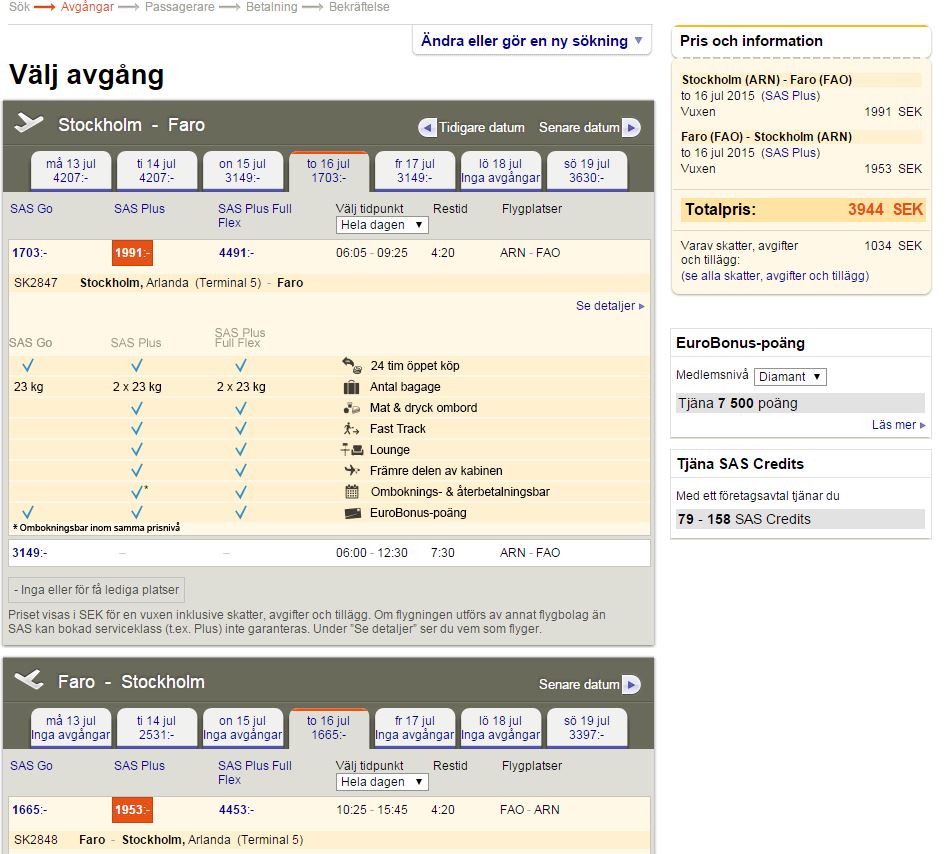Open outbound Välj tidpunkt 'Hela dagen' dropdown
The width and height of the screenshot is (947, 854).
coord(382,225)
